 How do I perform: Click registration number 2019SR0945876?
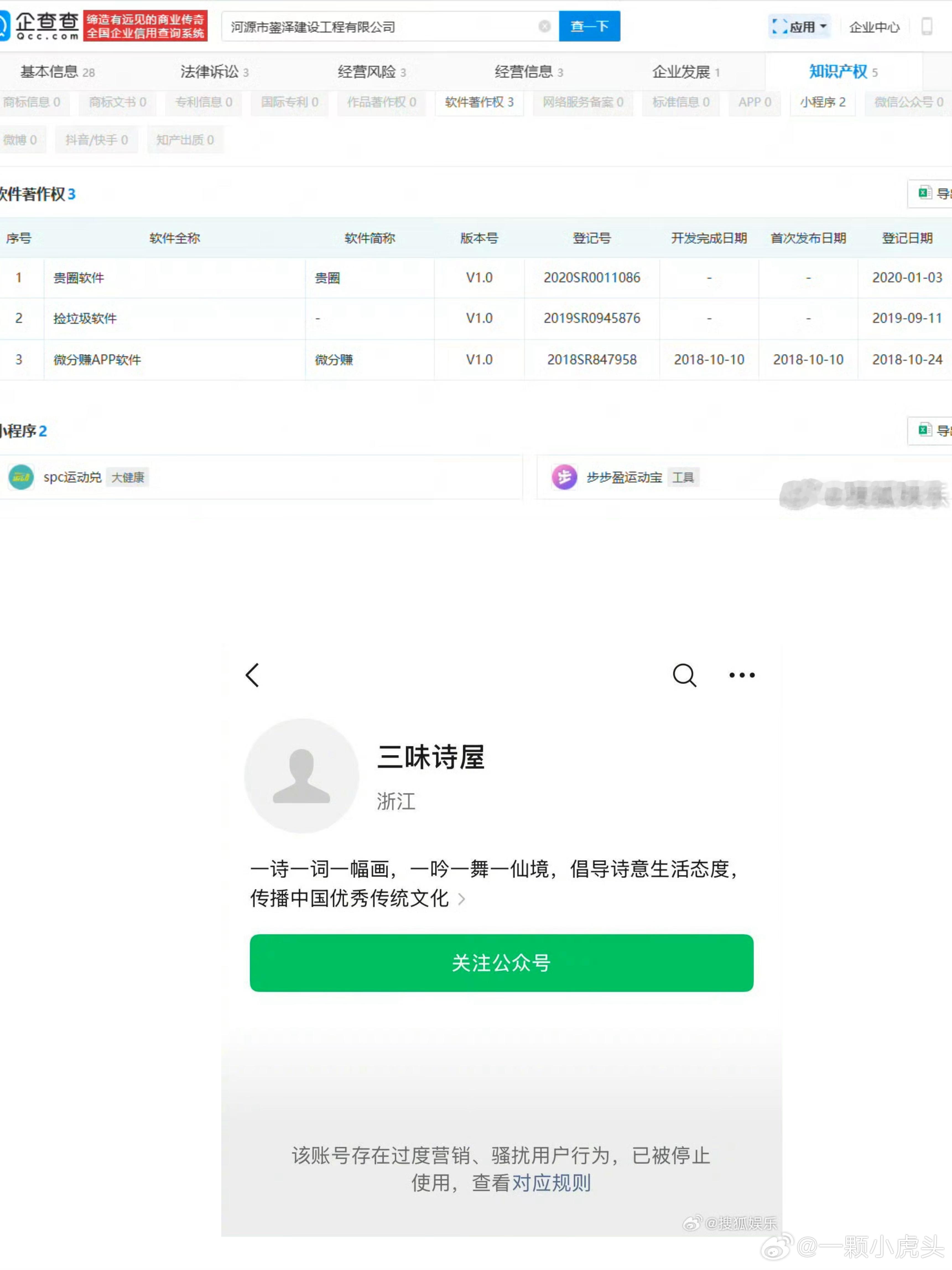(x=592, y=318)
